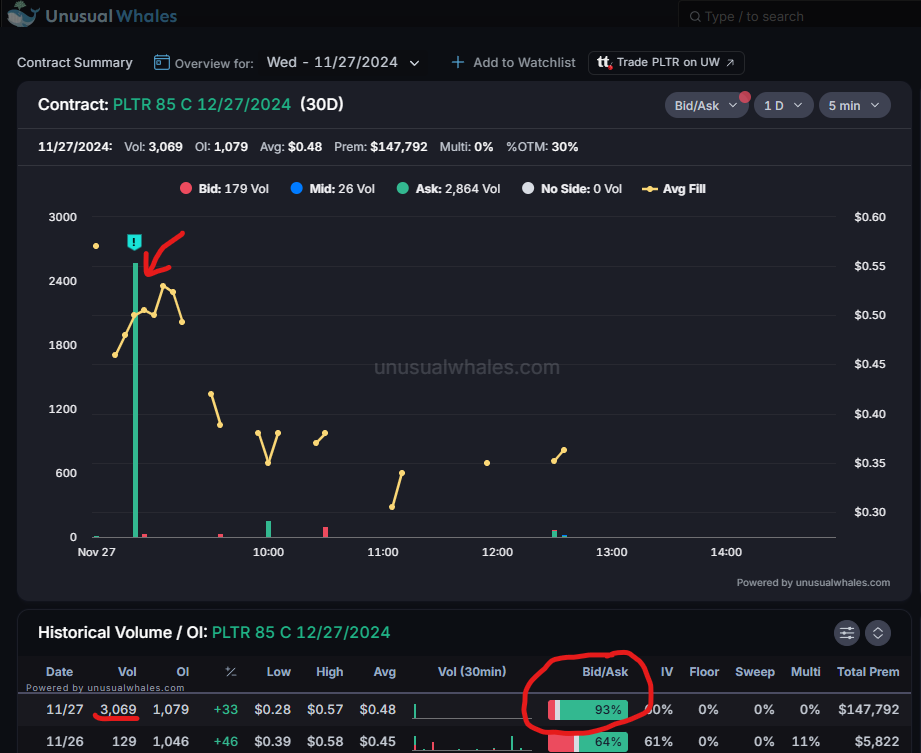The image size is (921, 753).
Task: Click the 11/26 Vol (30min) sparkline
Action: (x=472, y=742)
